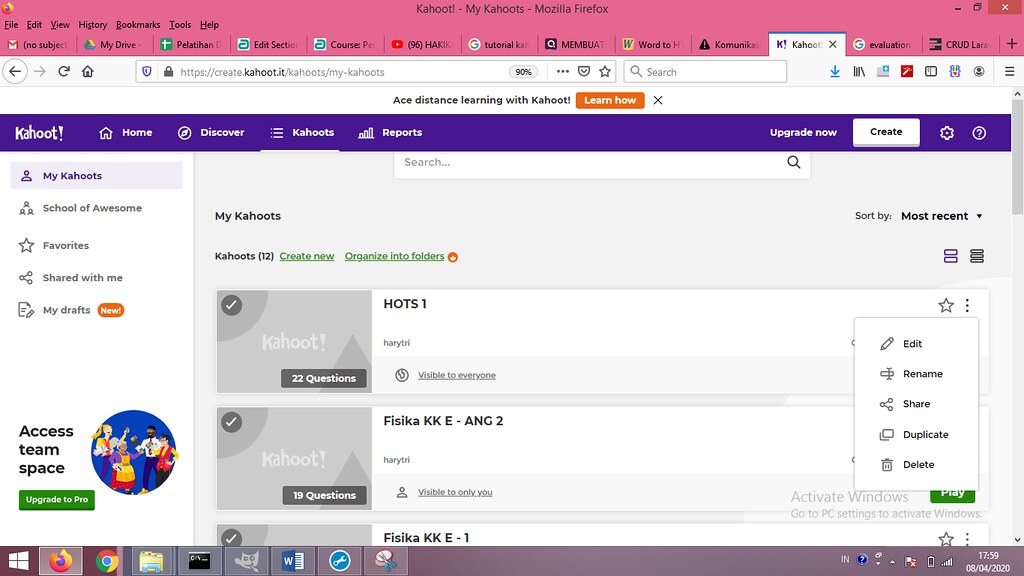The width and height of the screenshot is (1024, 576).
Task: Click the search magnifier in Kahoot search
Action: [793, 162]
